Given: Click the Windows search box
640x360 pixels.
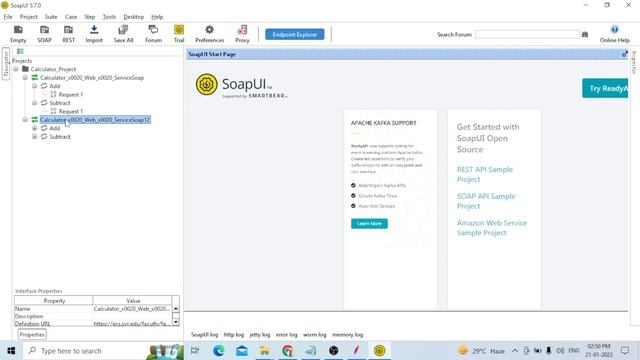Looking at the screenshot, I should coord(104,351).
